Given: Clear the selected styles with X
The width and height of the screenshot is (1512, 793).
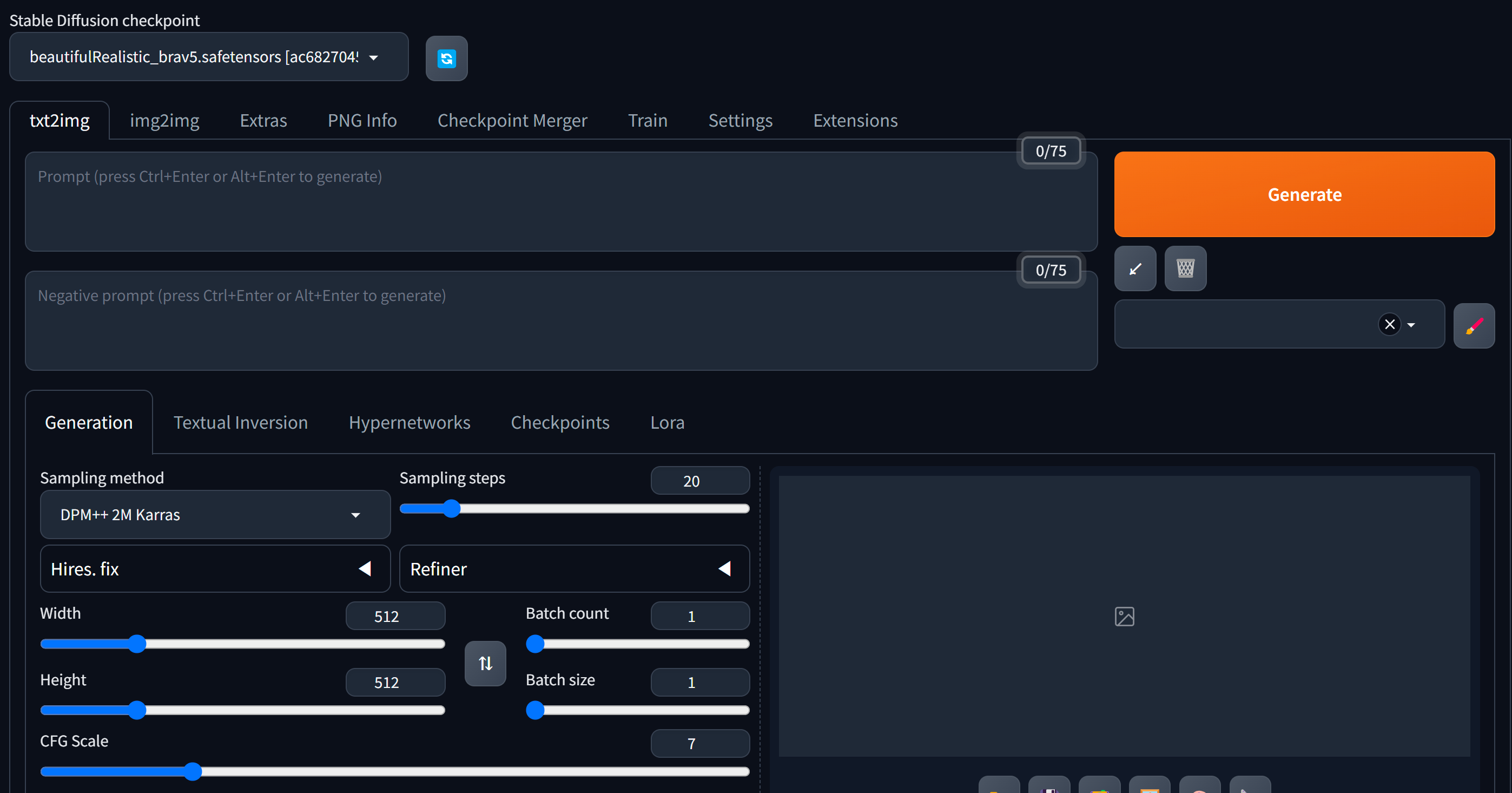Looking at the screenshot, I should pos(1389,324).
